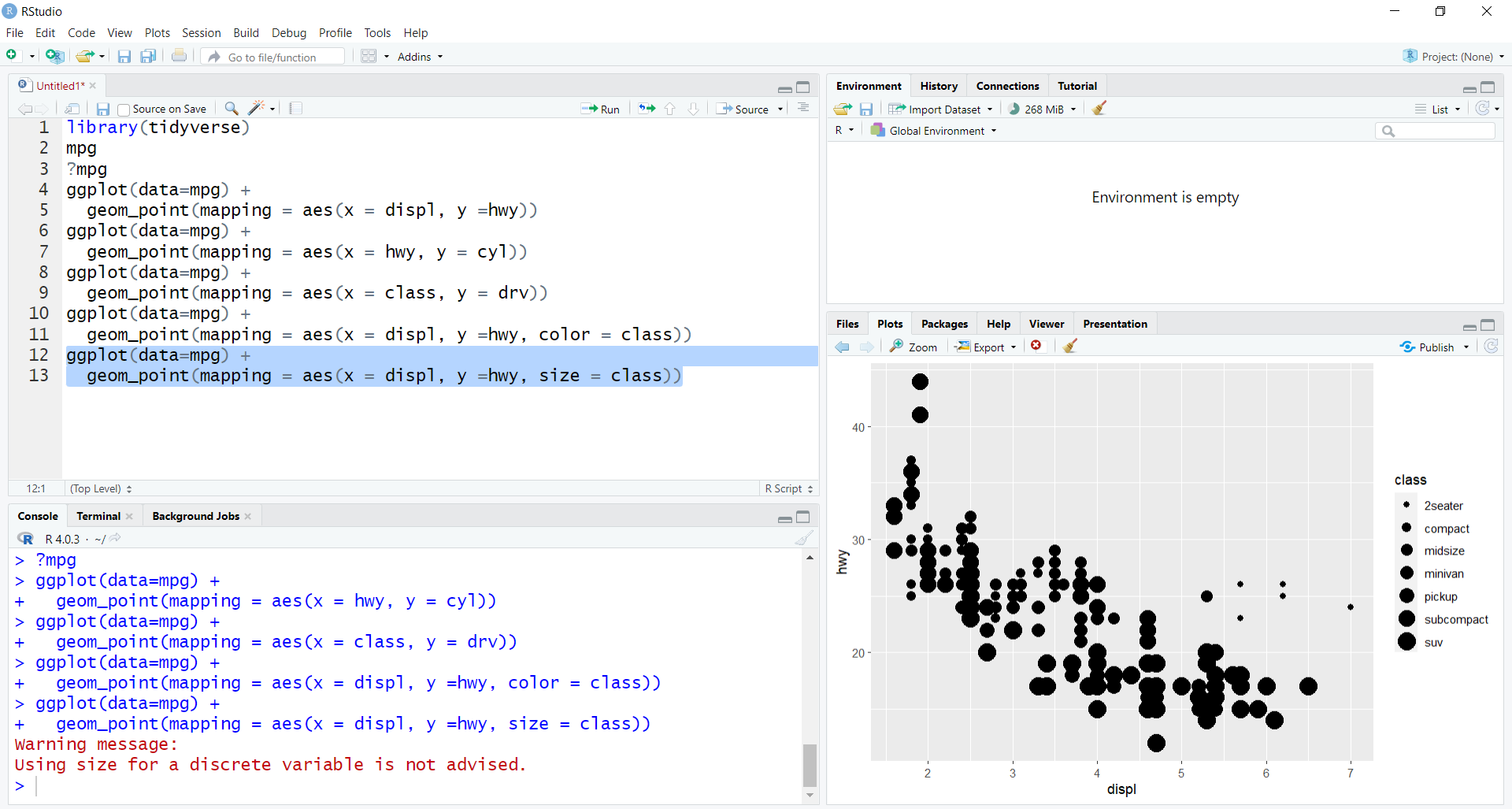This screenshot has width=1512, height=809.
Task: Click the Code tools magic wand icon
Action: (x=257, y=109)
